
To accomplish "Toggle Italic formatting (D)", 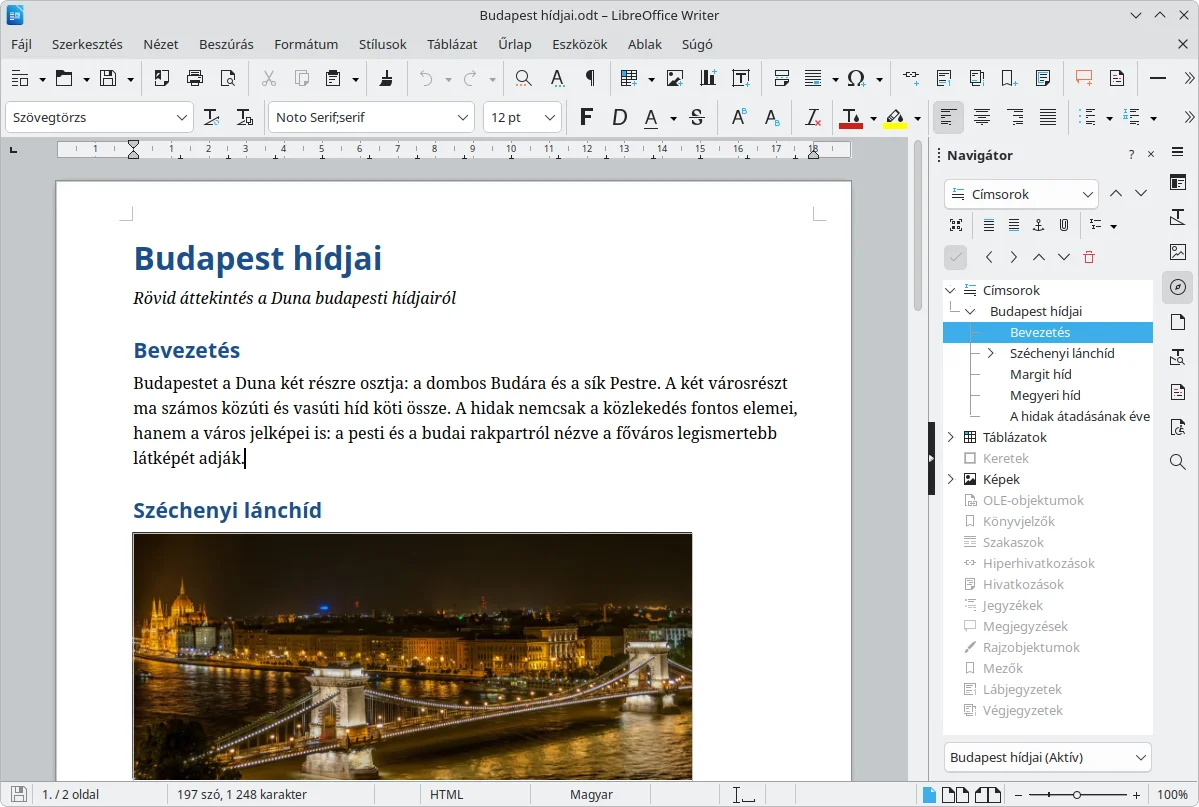I will point(619,117).
